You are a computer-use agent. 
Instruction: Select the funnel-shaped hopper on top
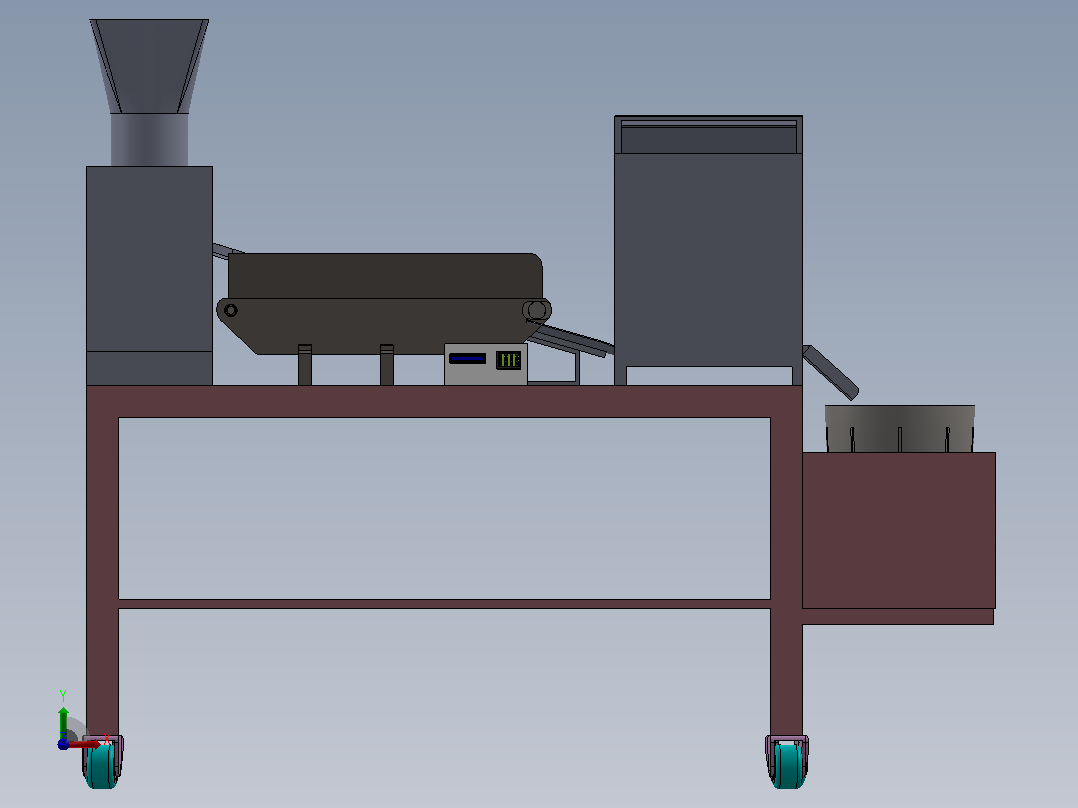149,66
